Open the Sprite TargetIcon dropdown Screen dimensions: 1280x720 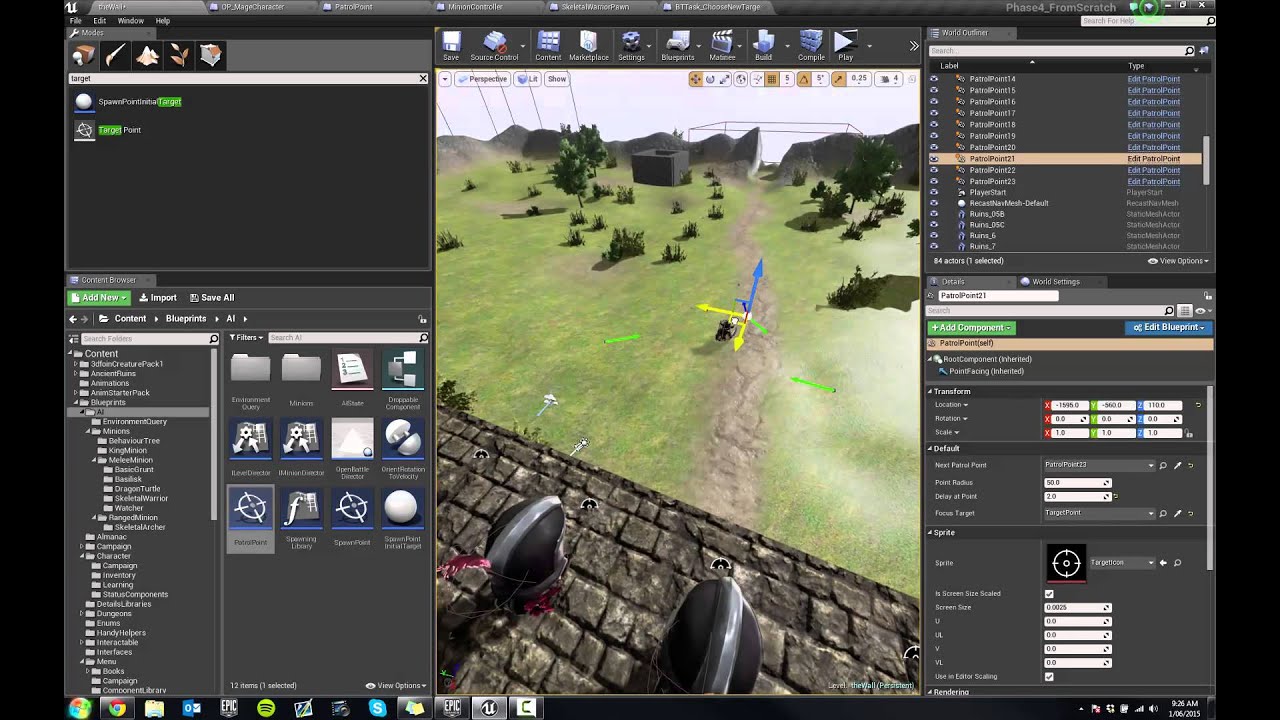click(x=1122, y=563)
